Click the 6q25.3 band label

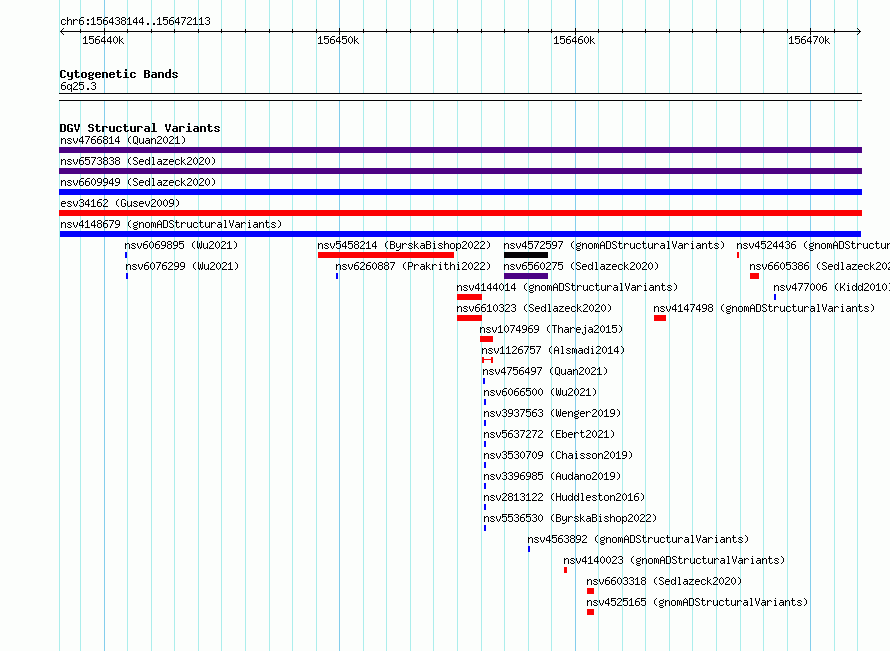coord(78,86)
